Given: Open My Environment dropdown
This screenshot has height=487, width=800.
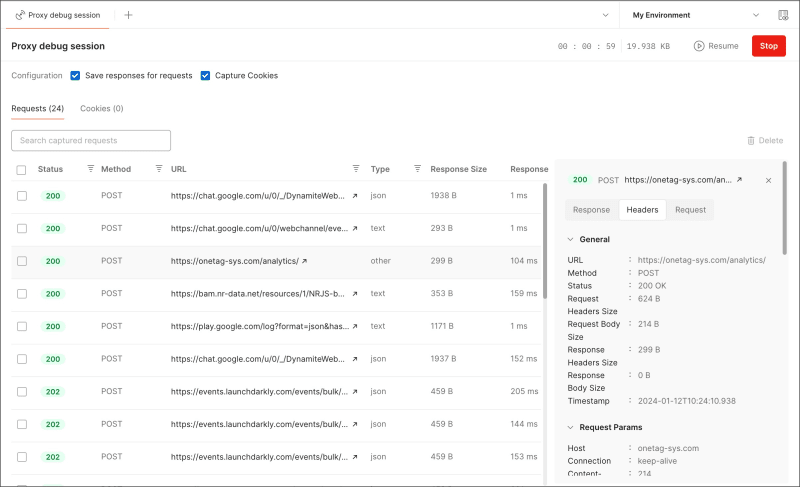Looking at the screenshot, I should (695, 15).
